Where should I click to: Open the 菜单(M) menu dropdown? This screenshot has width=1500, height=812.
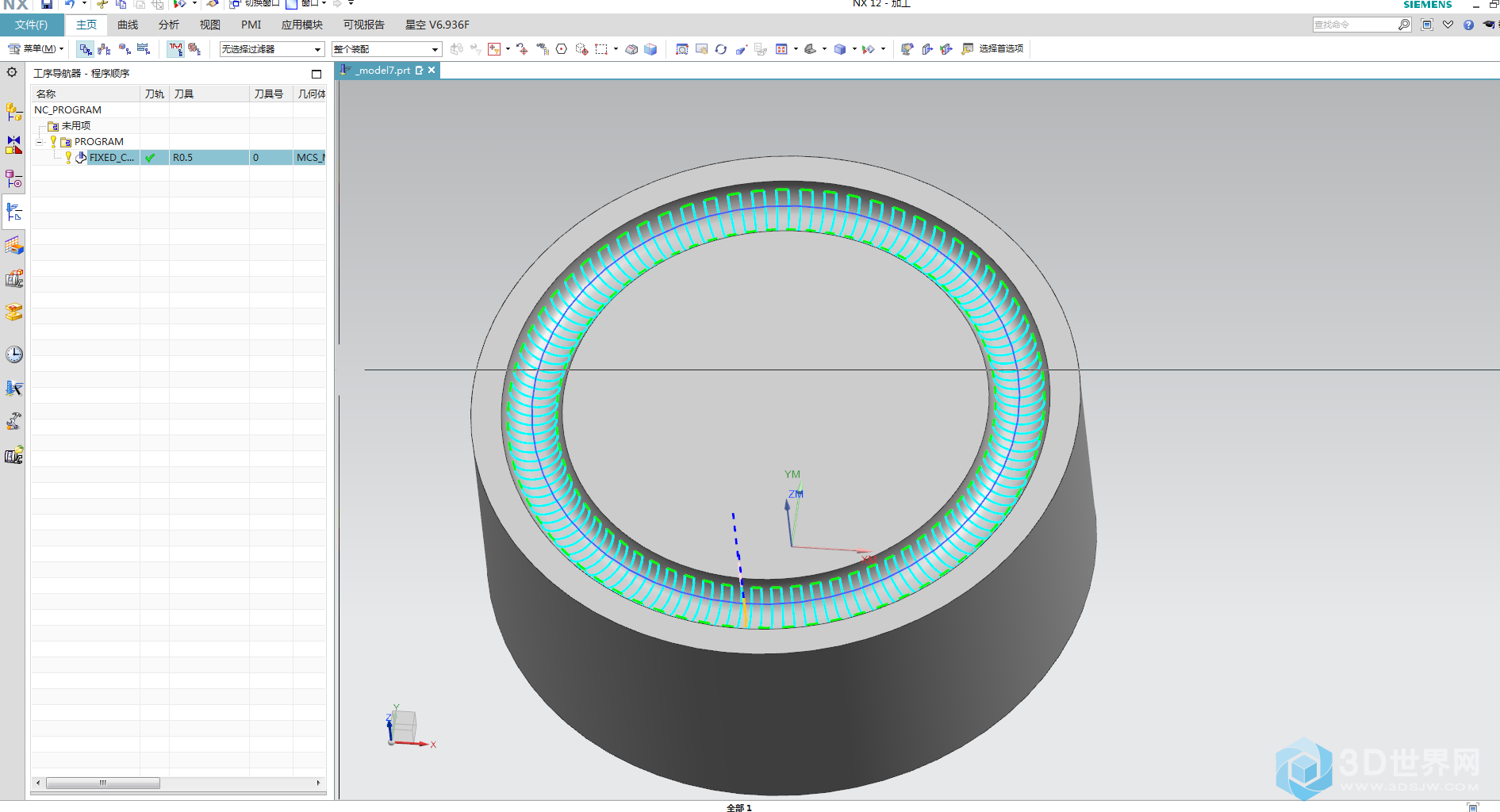pyautogui.click(x=36, y=49)
